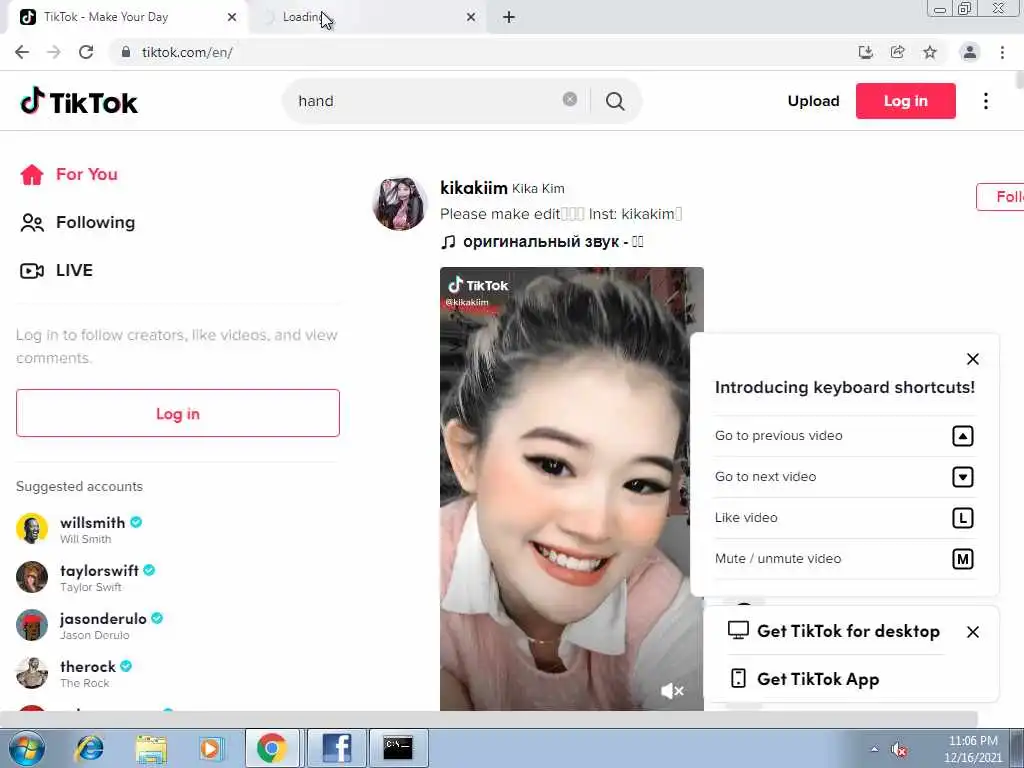Bookmark this page with the star icon
This screenshot has width=1024, height=768.
point(930,52)
